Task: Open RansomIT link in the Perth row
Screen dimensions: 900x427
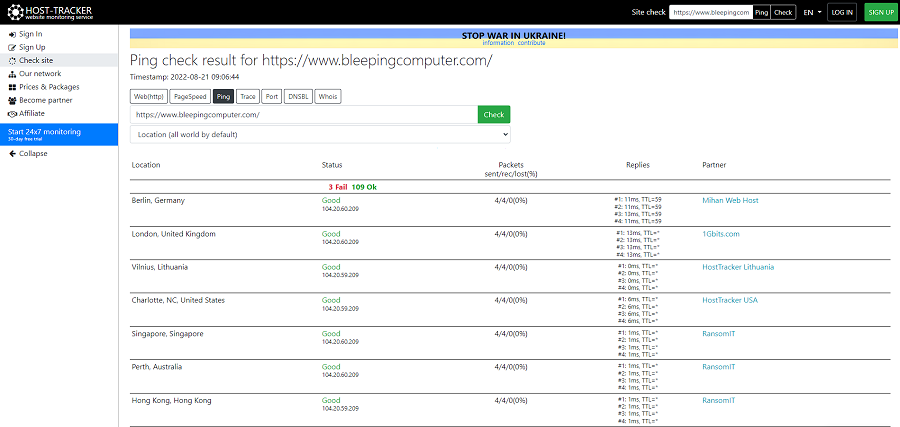Action: click(x=719, y=367)
